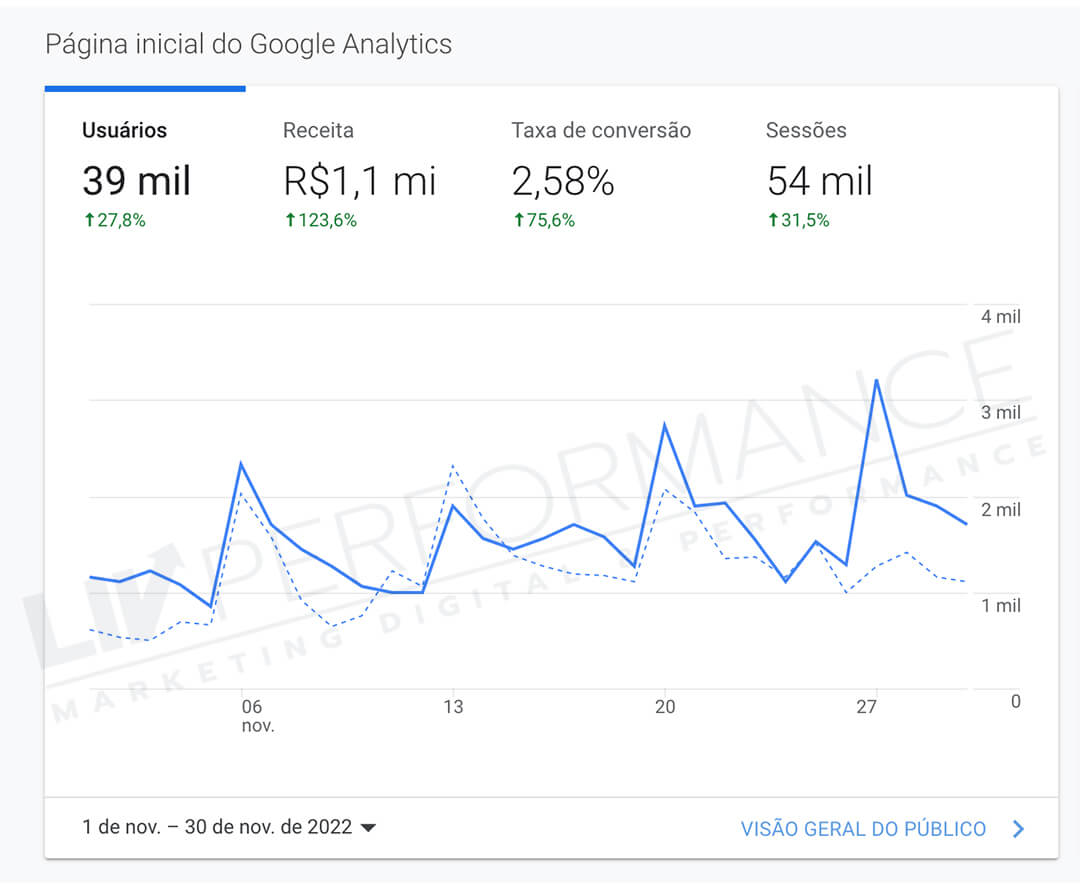Click the 39 mil users value

coord(136,182)
